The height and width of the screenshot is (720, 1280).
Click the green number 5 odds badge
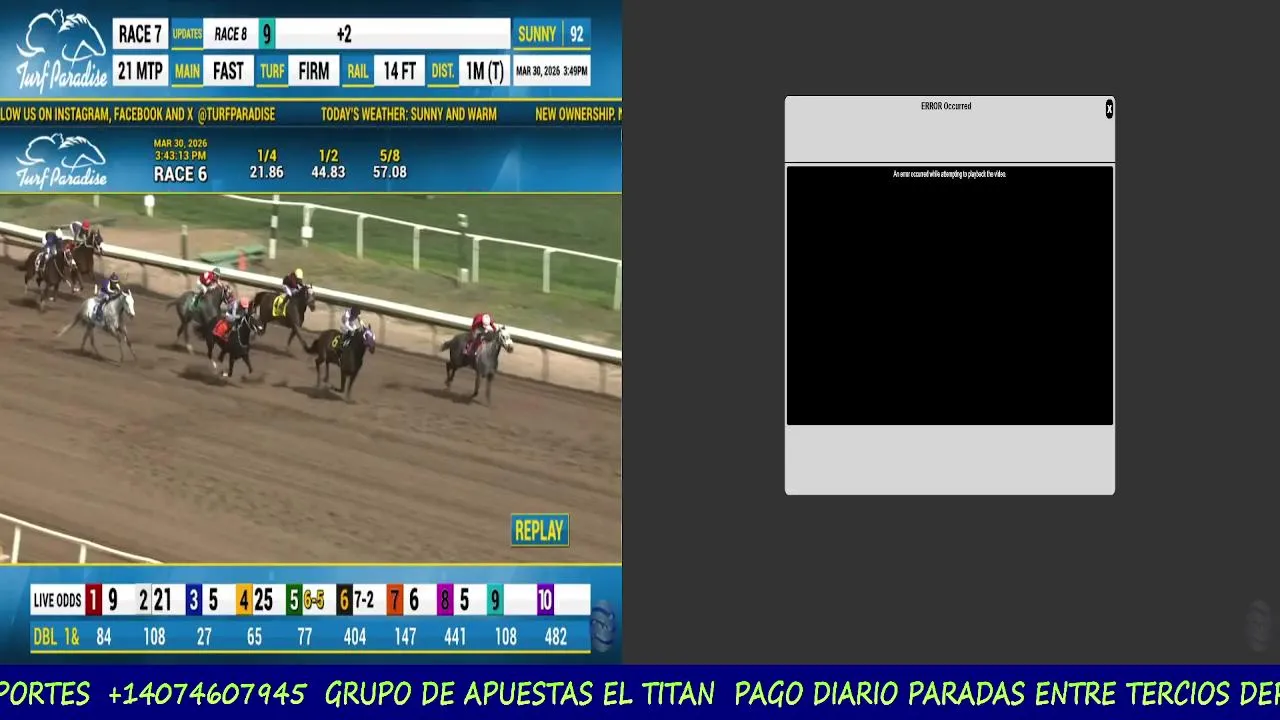293,600
